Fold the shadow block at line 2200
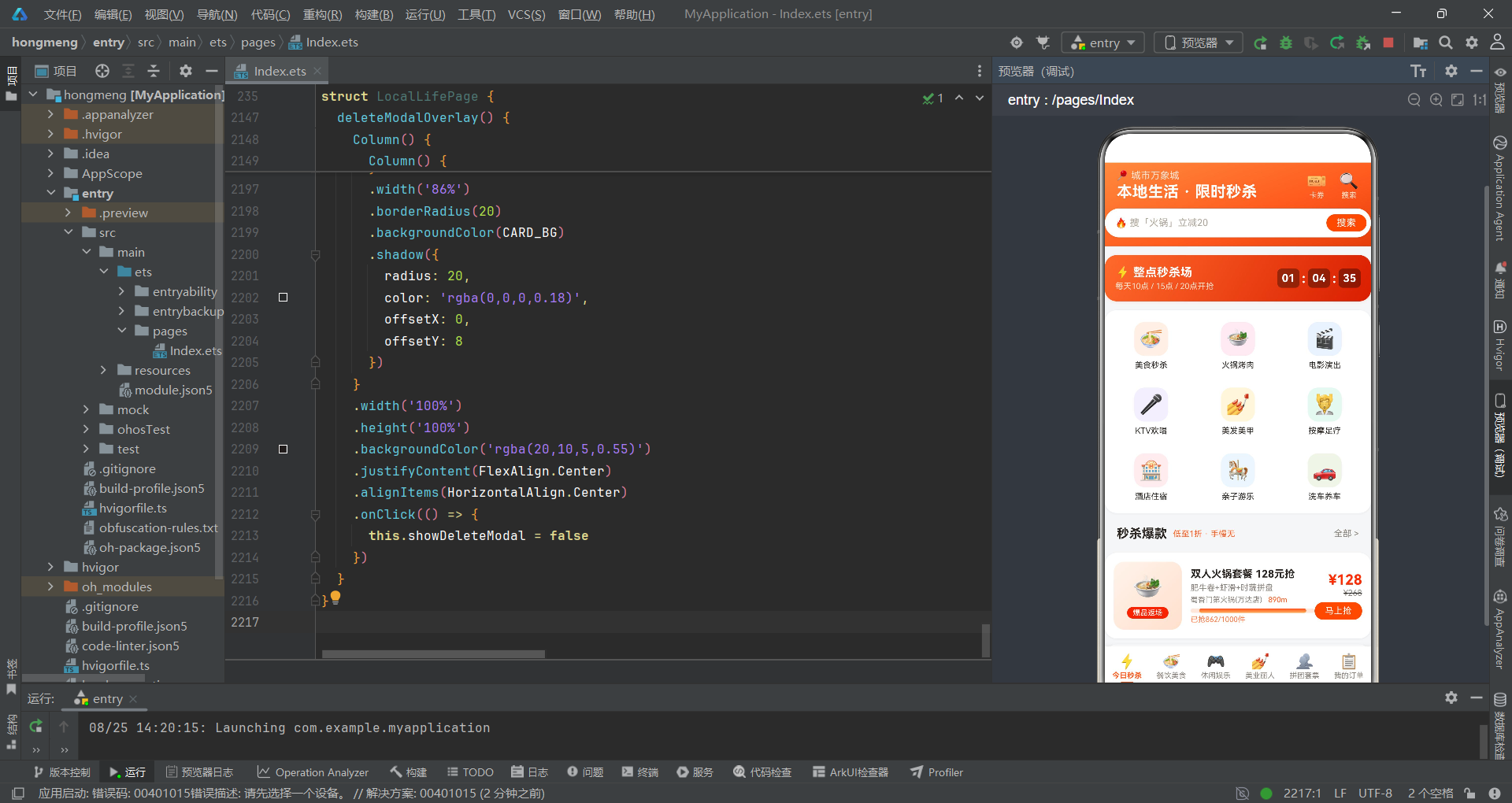The image size is (1512, 803). pyautogui.click(x=315, y=255)
